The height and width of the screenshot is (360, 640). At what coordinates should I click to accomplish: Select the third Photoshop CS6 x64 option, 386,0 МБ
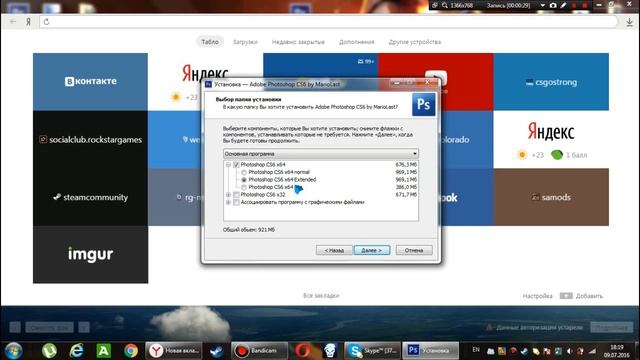[x=244, y=187]
